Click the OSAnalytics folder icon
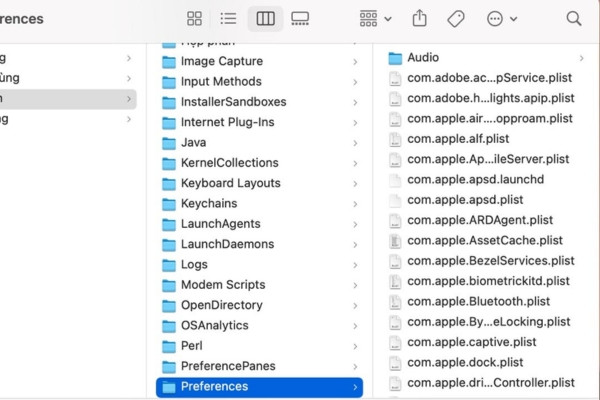Image resolution: width=600 pixels, height=400 pixels. 169,326
